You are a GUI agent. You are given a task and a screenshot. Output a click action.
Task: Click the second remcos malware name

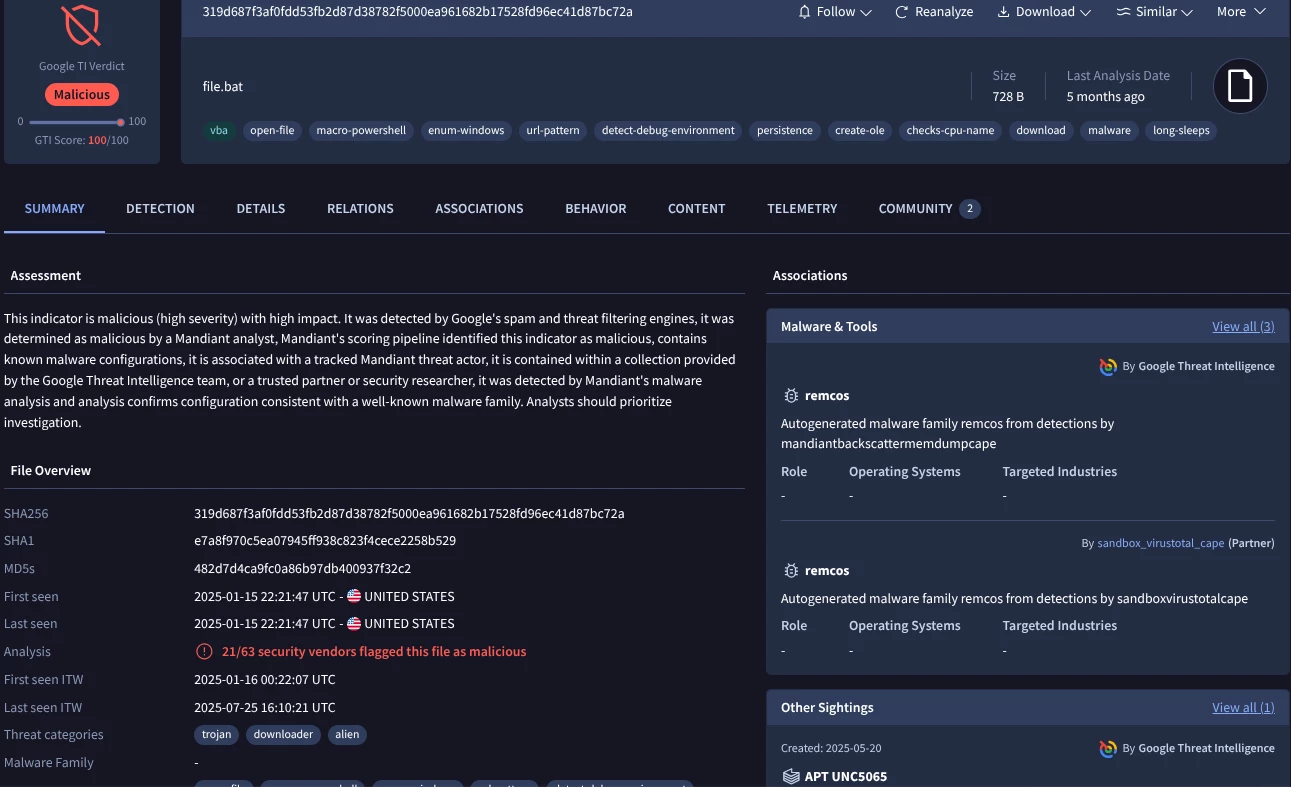point(827,571)
